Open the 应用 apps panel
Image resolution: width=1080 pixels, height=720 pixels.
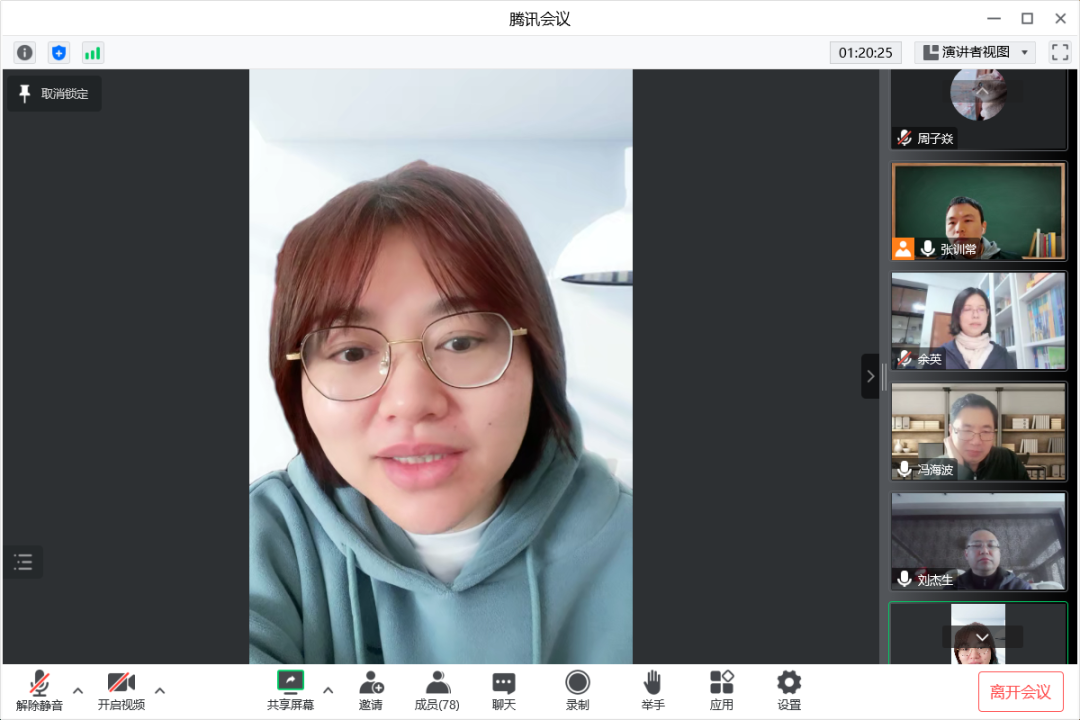pos(721,690)
